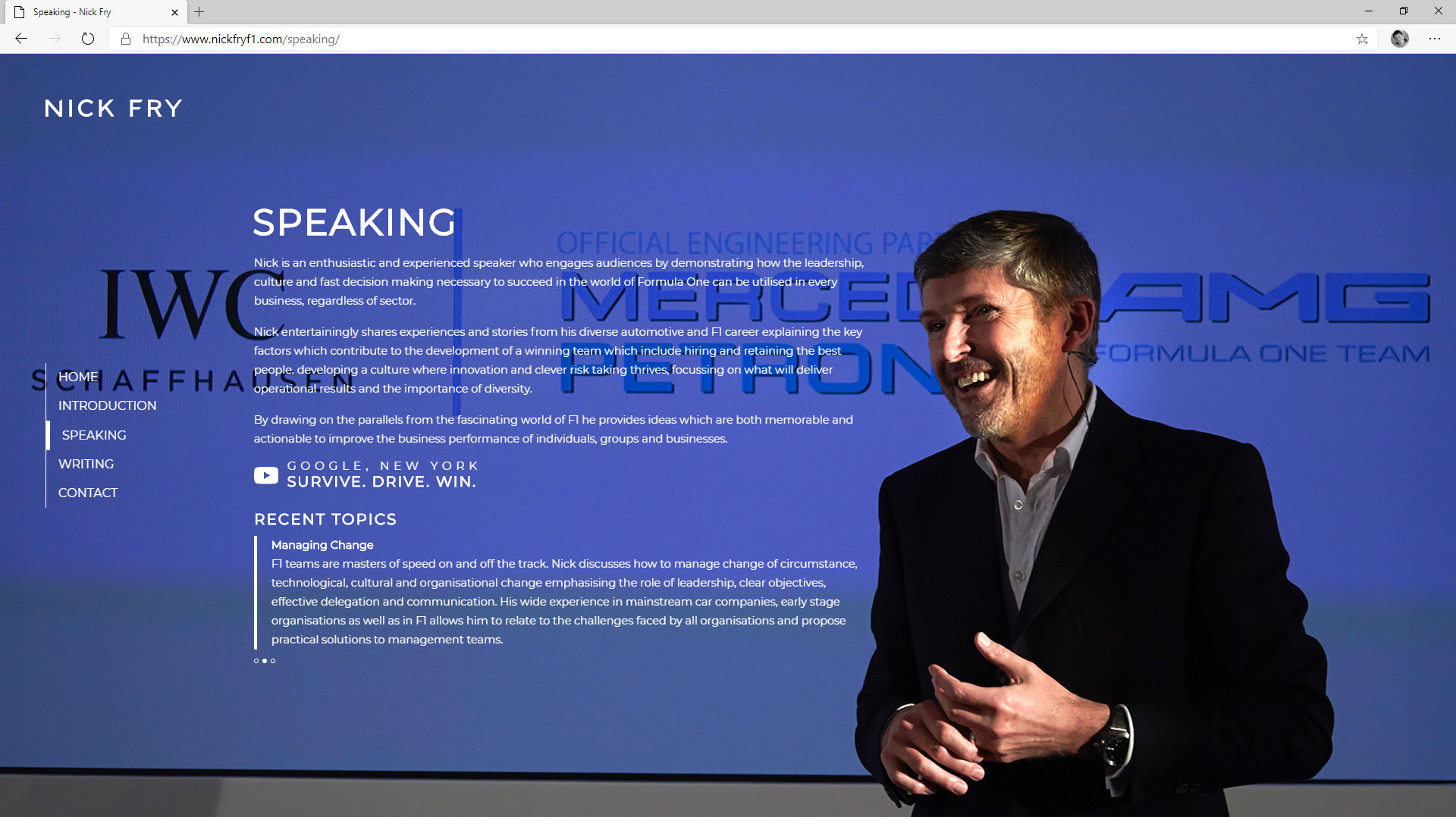Click the NICK FRY site logo
The height and width of the screenshot is (817, 1456).
[x=113, y=108]
